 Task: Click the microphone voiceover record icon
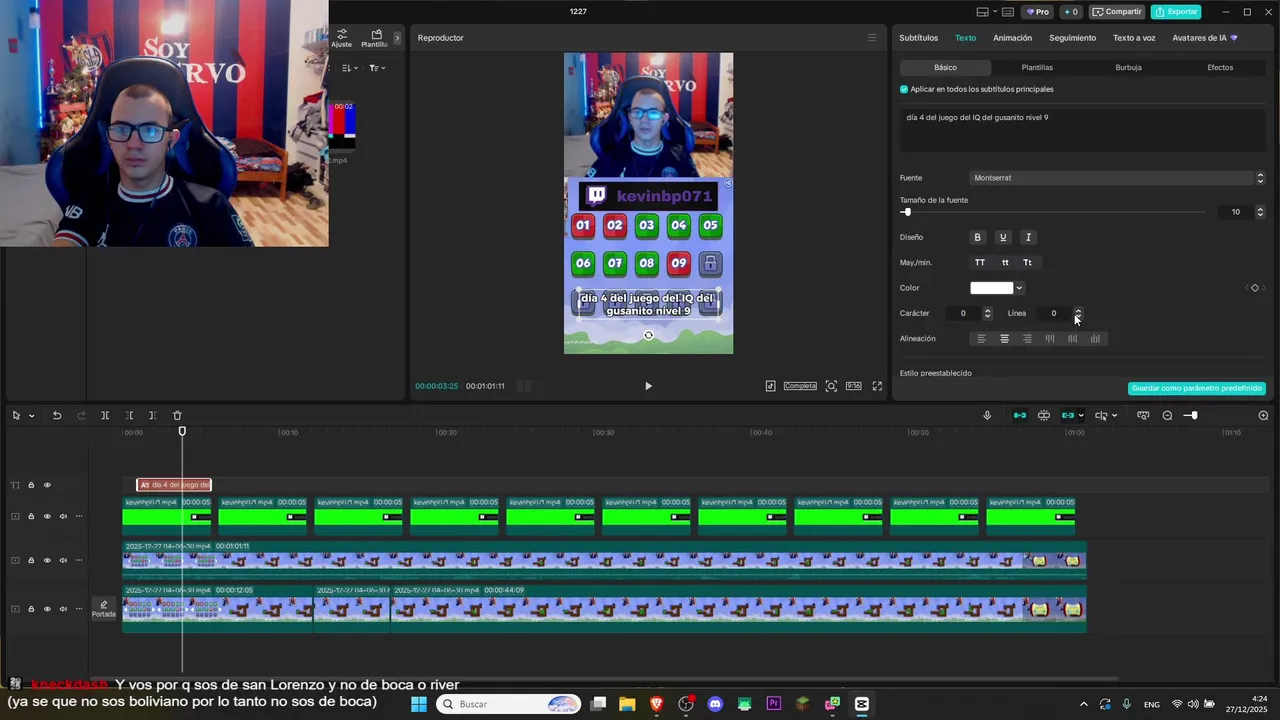(x=987, y=416)
